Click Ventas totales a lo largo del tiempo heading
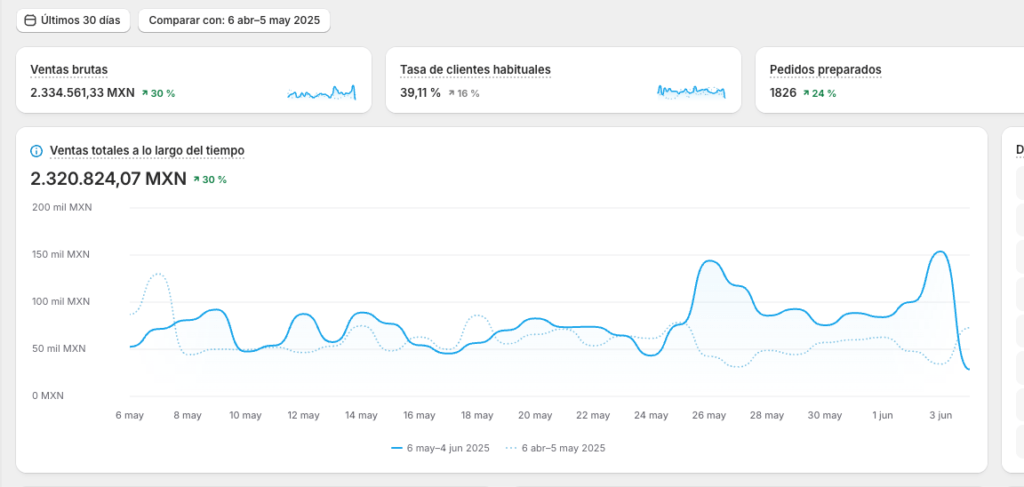 click(x=147, y=151)
